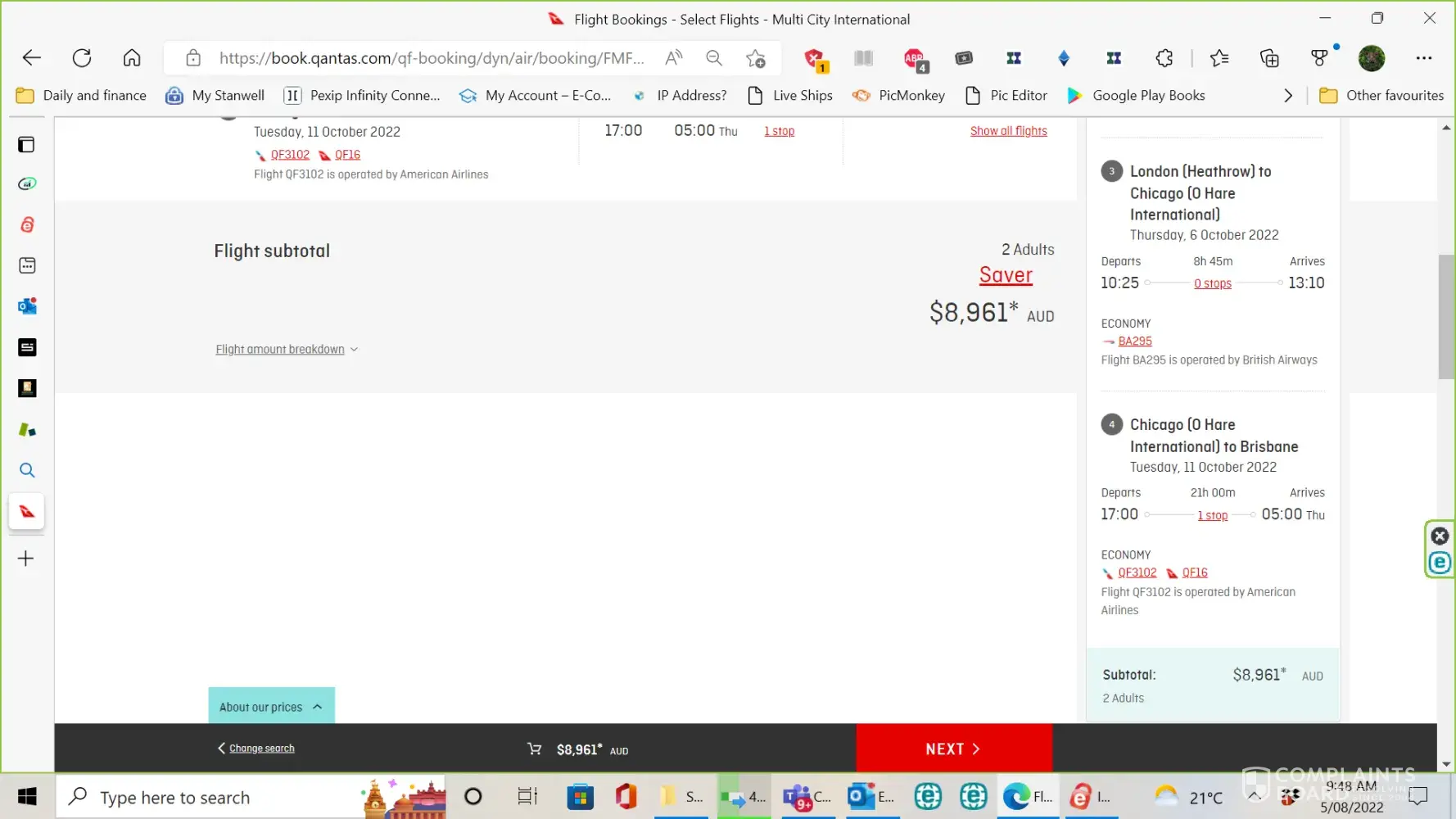Screen dimensions: 1456x819
Task: Open QF16 flight details in main list
Action: point(347,155)
